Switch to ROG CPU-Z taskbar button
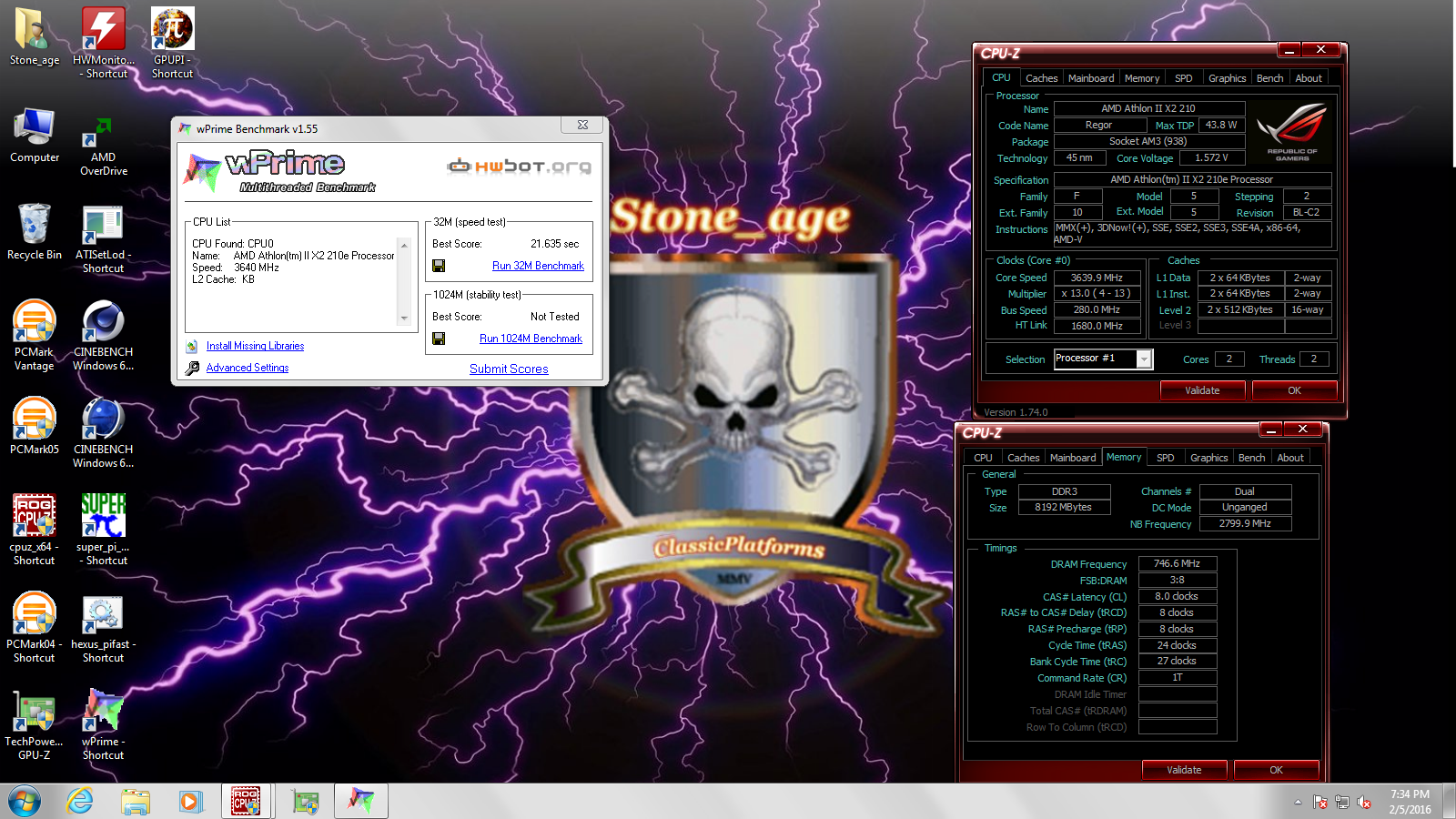The width and height of the screenshot is (1456, 819). pos(246,801)
